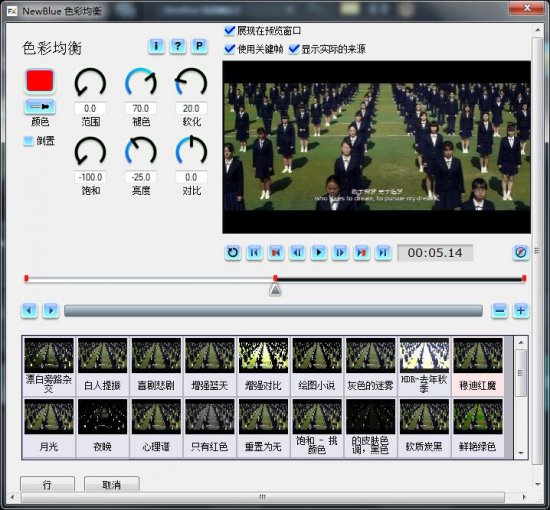Disable the 使用关键帧 checkbox
550x510 pixels.
click(229, 49)
